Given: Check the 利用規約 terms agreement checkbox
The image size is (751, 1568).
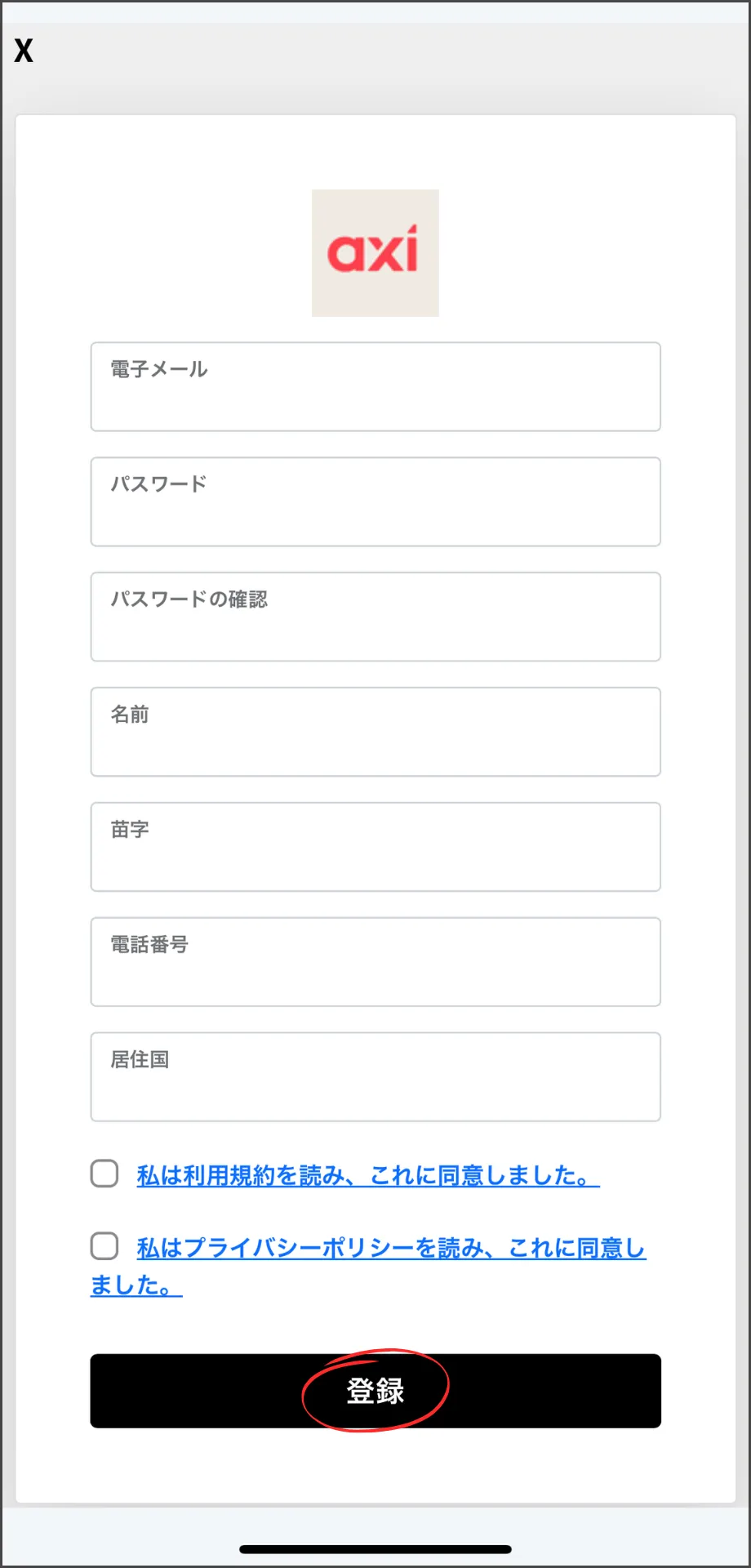Looking at the screenshot, I should pos(104,1174).
